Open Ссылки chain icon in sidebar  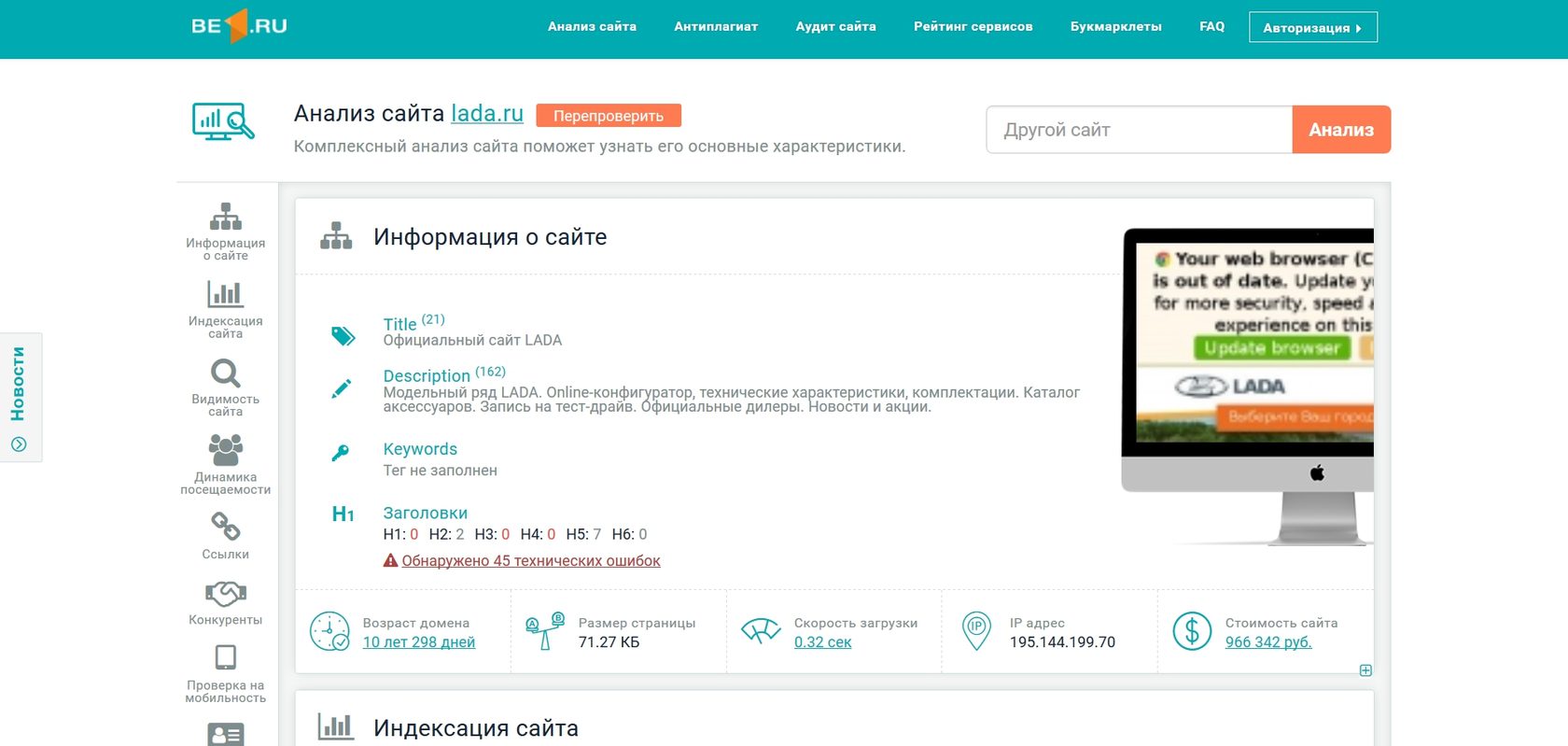226,527
